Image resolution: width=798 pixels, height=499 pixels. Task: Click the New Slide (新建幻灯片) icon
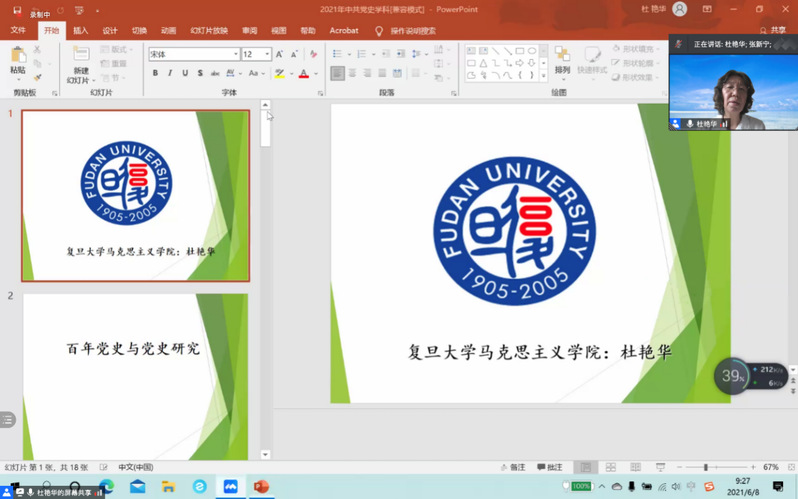pos(79,60)
